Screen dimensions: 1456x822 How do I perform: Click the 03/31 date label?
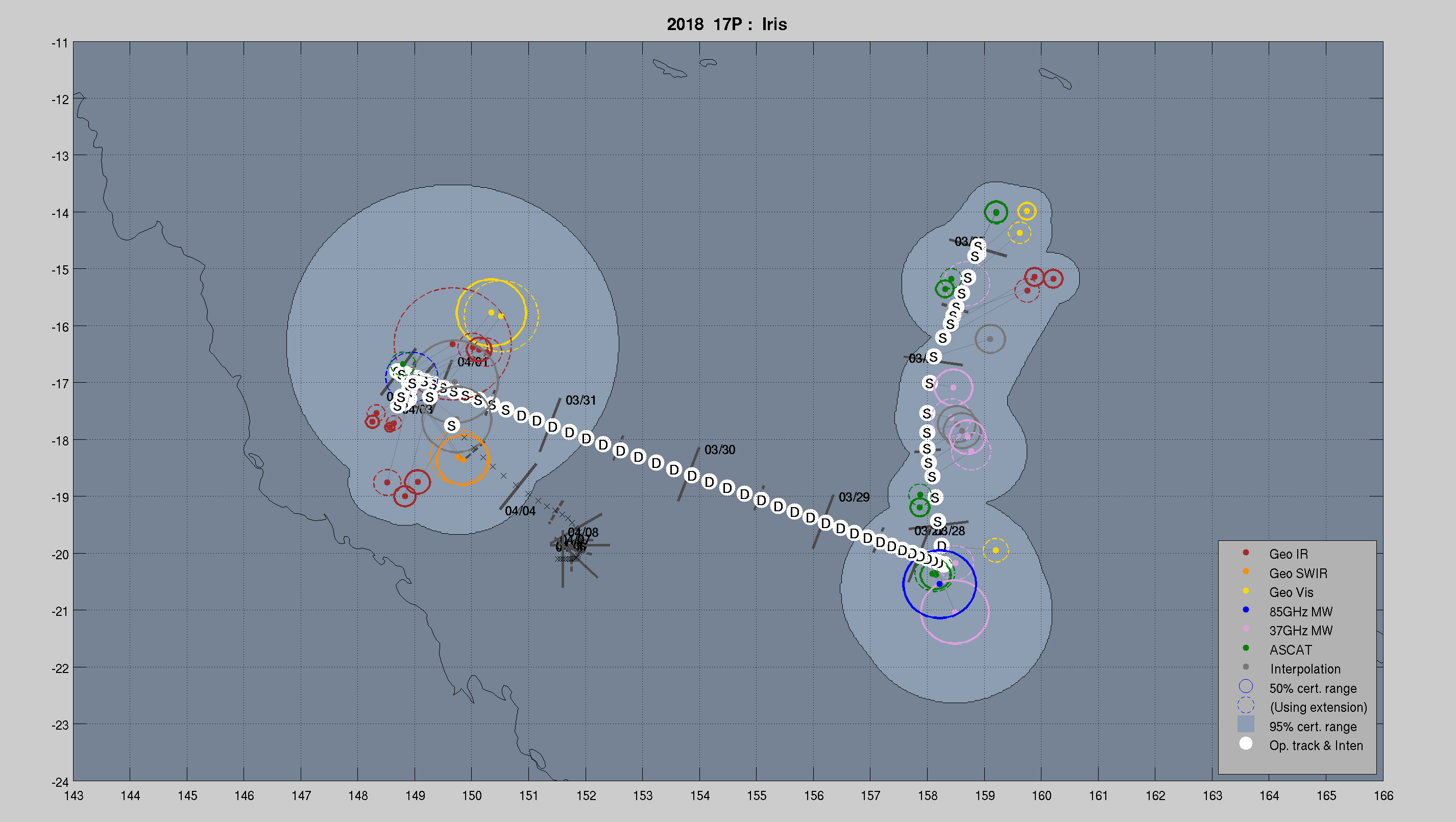(580, 401)
